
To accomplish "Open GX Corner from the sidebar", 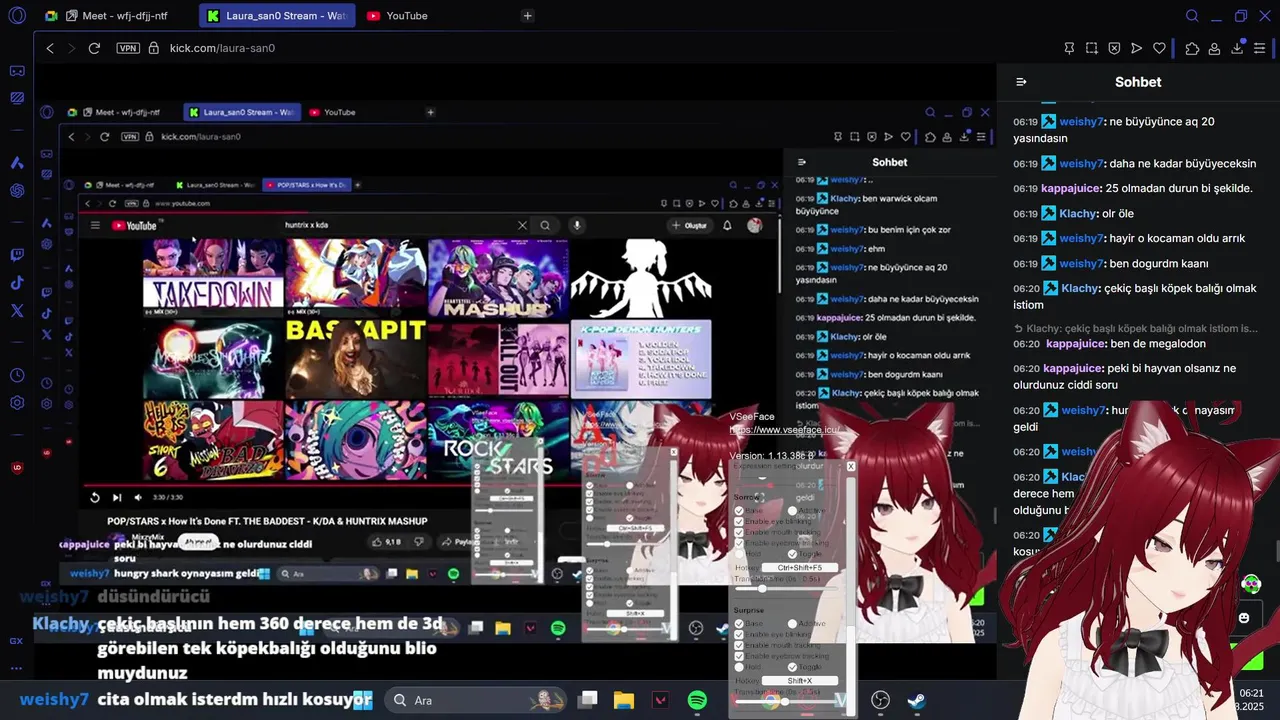I will pos(17,71).
